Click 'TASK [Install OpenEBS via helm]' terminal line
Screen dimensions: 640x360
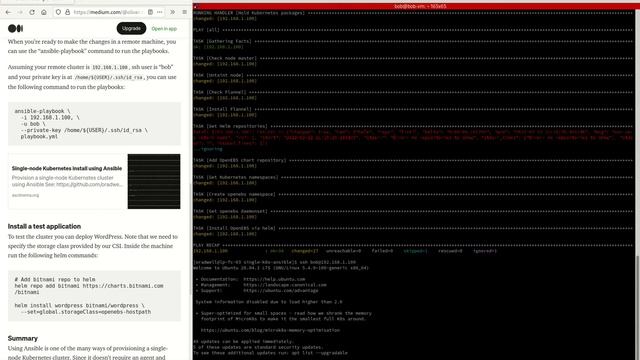point(412,229)
